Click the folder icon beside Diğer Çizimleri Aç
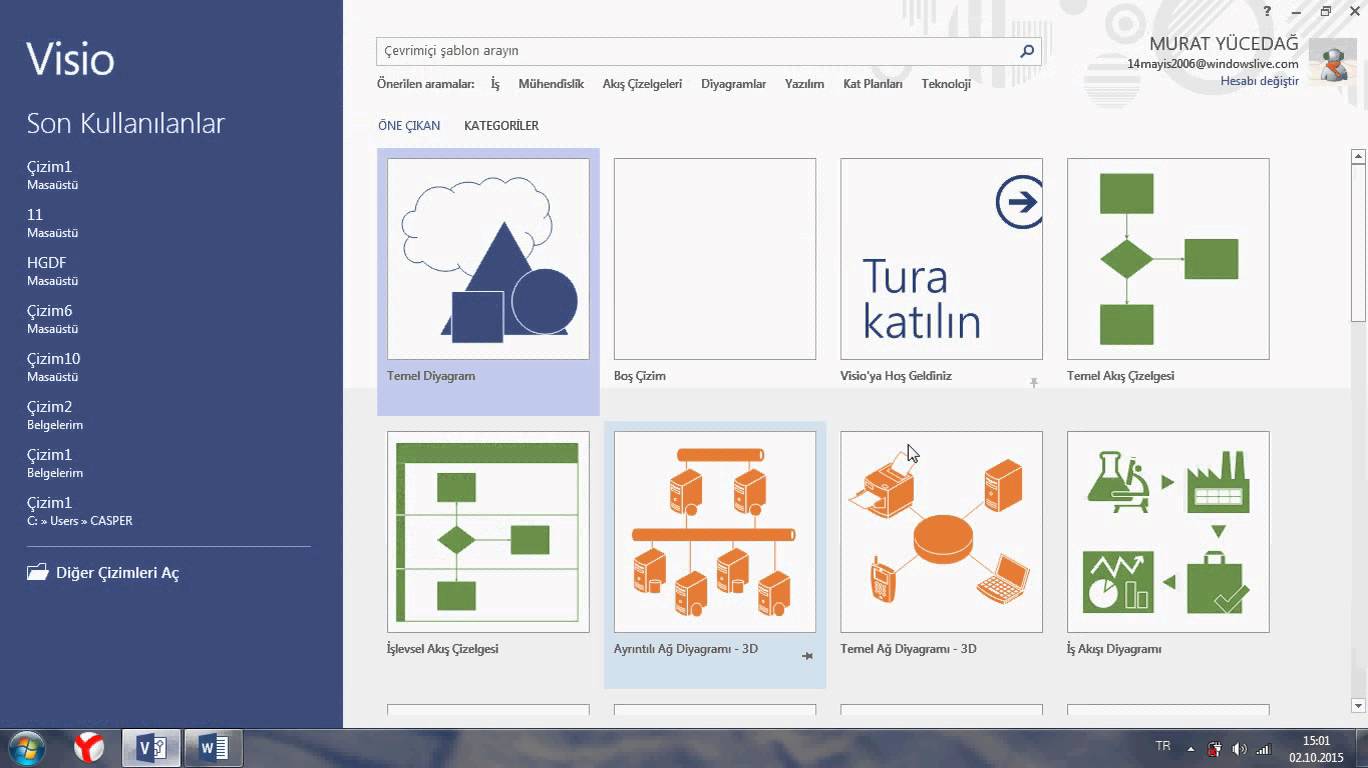 tap(38, 573)
